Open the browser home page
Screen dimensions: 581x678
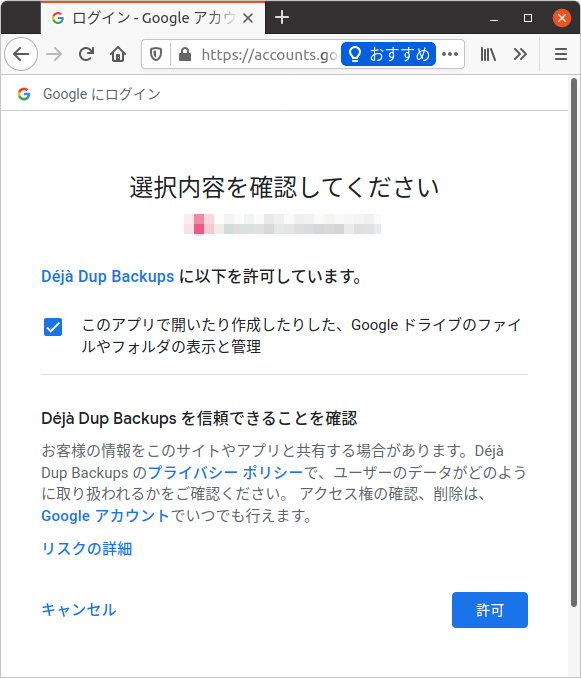click(x=118, y=54)
